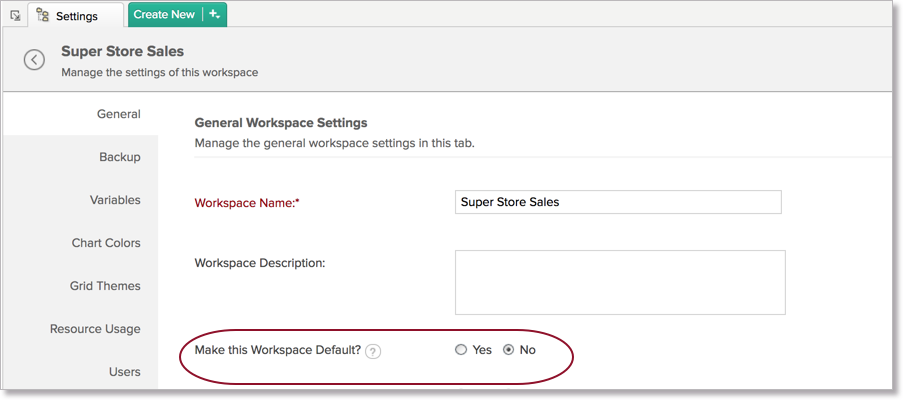View the Resource Usage section
The image size is (903, 400).
[x=95, y=329]
